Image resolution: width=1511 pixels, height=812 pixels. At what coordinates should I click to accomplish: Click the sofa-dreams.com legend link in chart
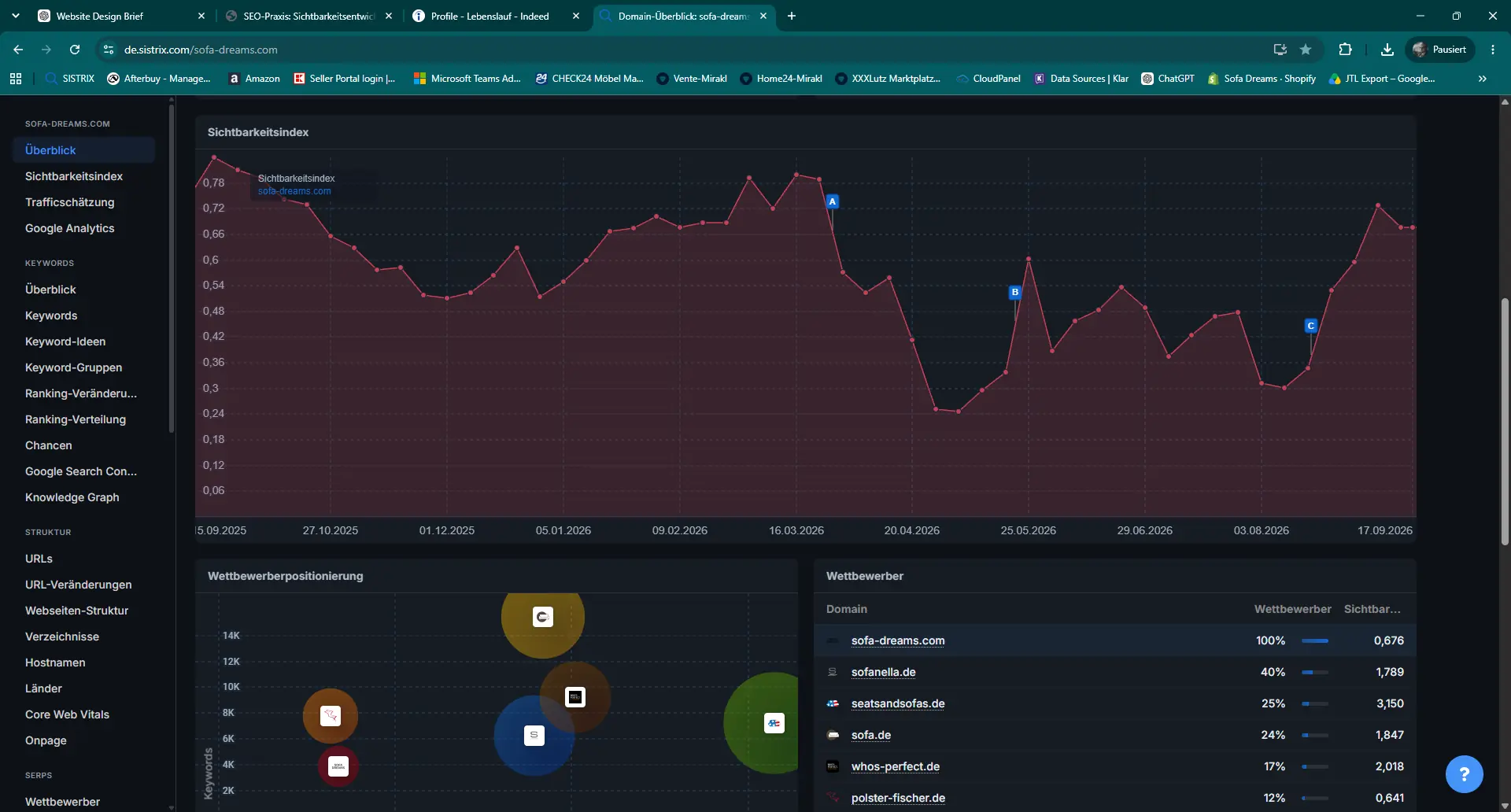coord(294,191)
